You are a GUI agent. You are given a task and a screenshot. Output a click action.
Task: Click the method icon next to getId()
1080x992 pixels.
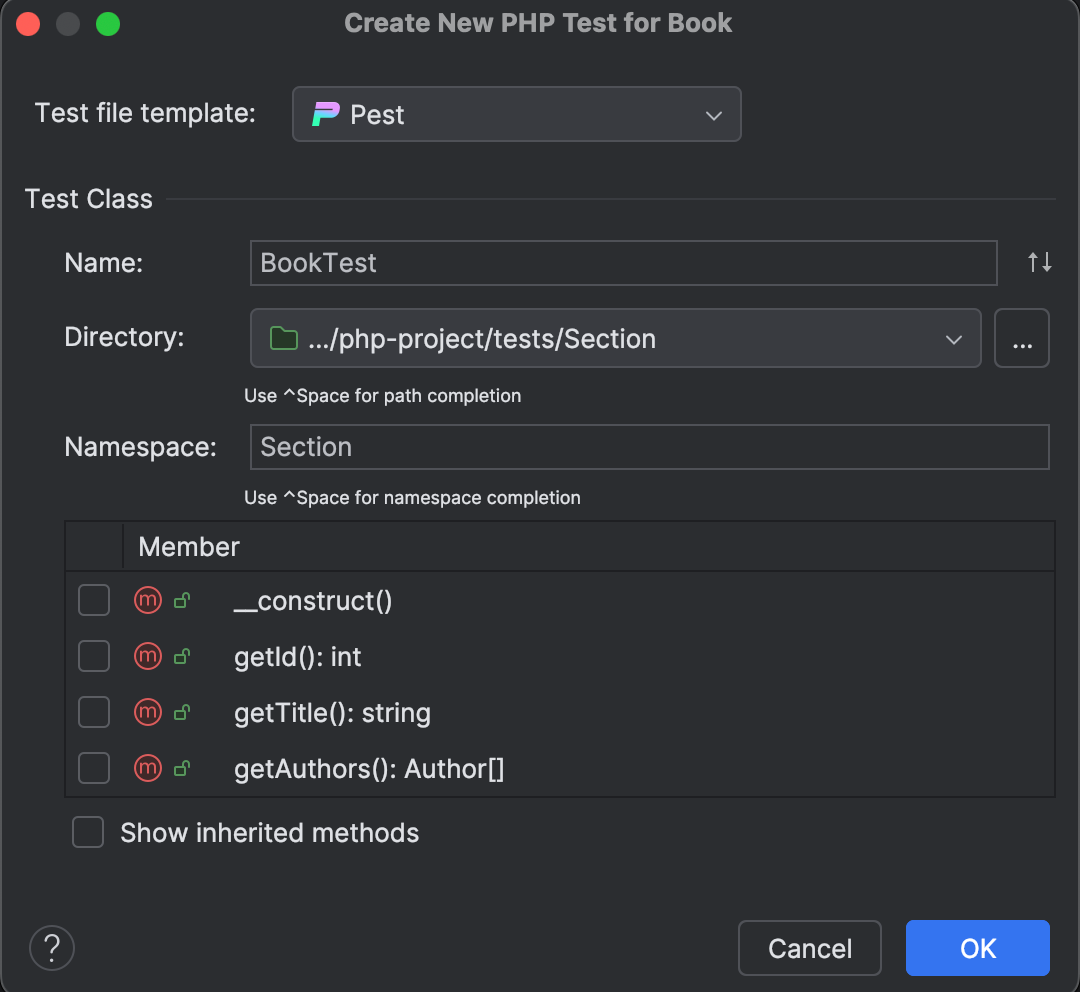(x=148, y=657)
